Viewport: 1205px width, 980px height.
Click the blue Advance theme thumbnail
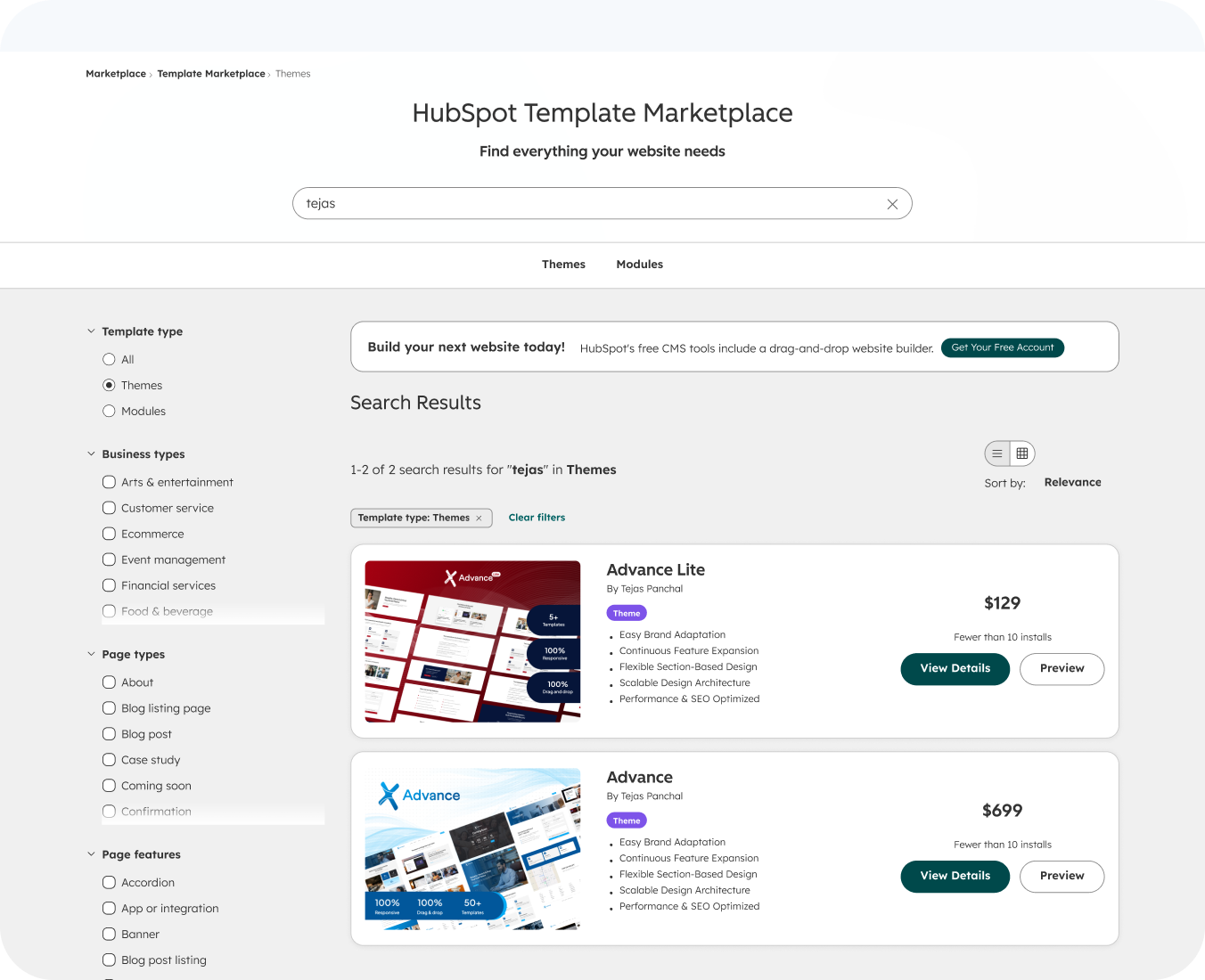472,849
